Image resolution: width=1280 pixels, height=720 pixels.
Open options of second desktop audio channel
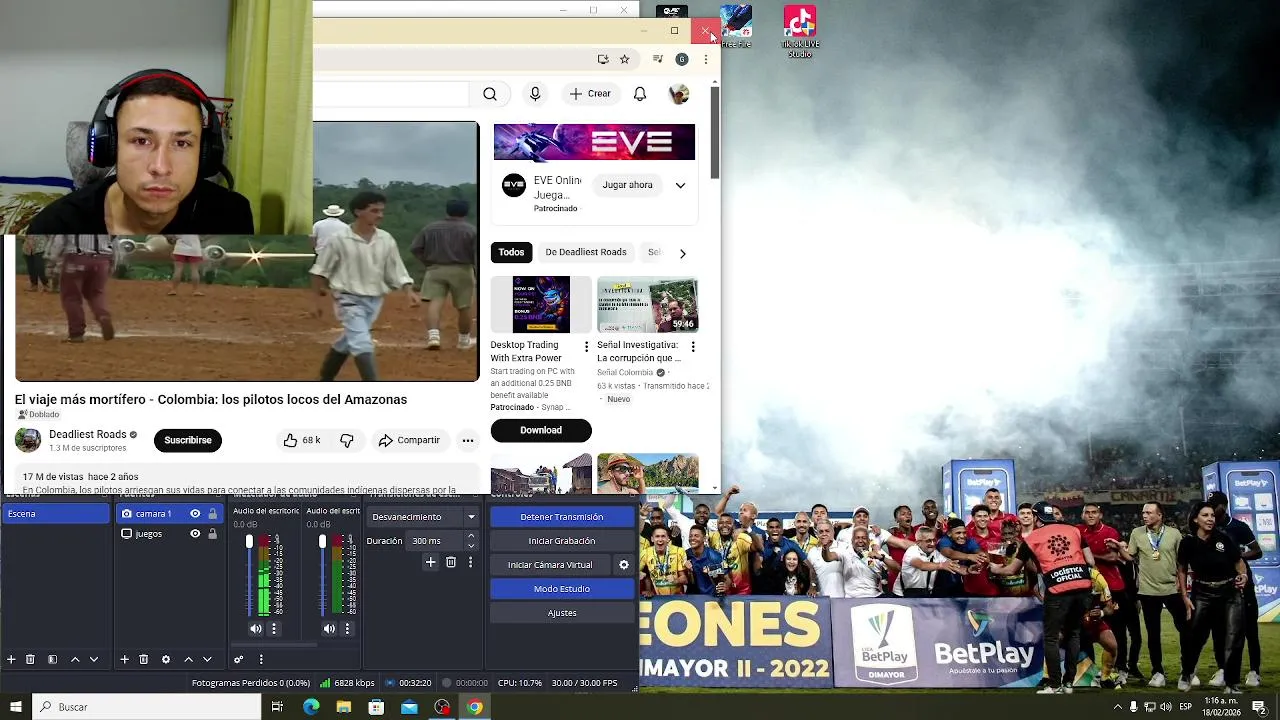point(347,629)
